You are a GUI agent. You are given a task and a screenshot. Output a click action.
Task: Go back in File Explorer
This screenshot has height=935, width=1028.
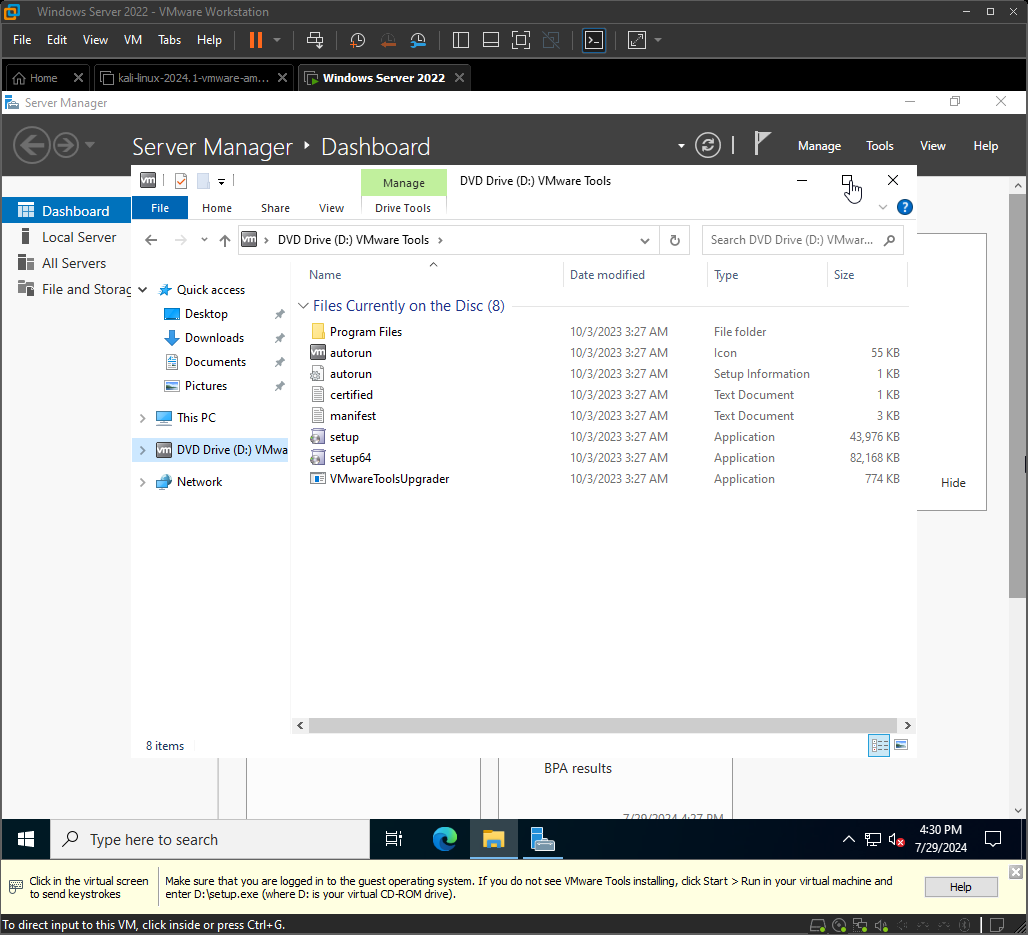pyautogui.click(x=151, y=240)
